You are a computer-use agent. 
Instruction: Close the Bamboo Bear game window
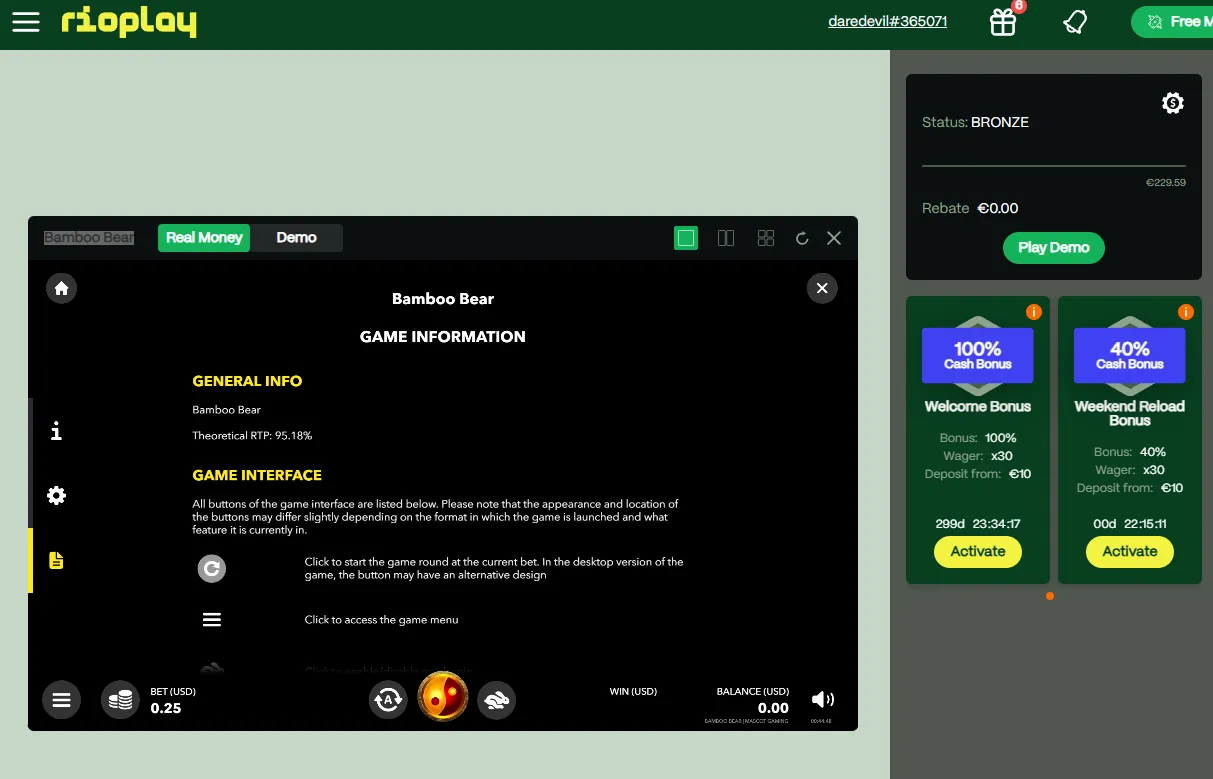(834, 238)
